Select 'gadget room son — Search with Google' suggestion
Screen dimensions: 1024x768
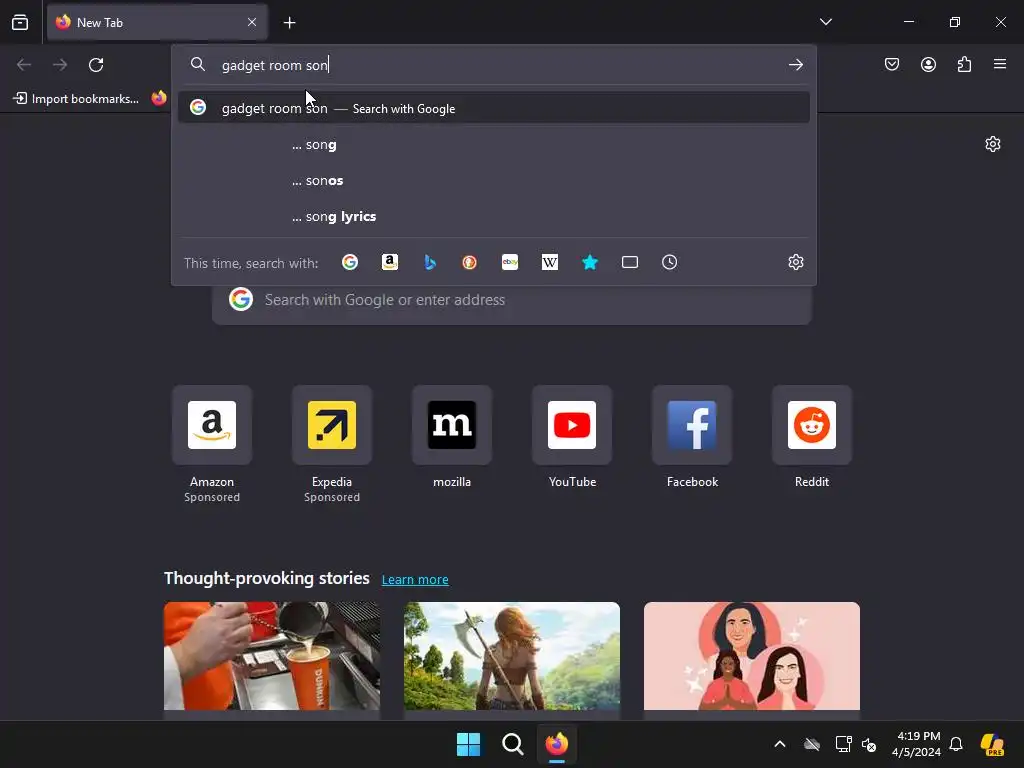(494, 108)
